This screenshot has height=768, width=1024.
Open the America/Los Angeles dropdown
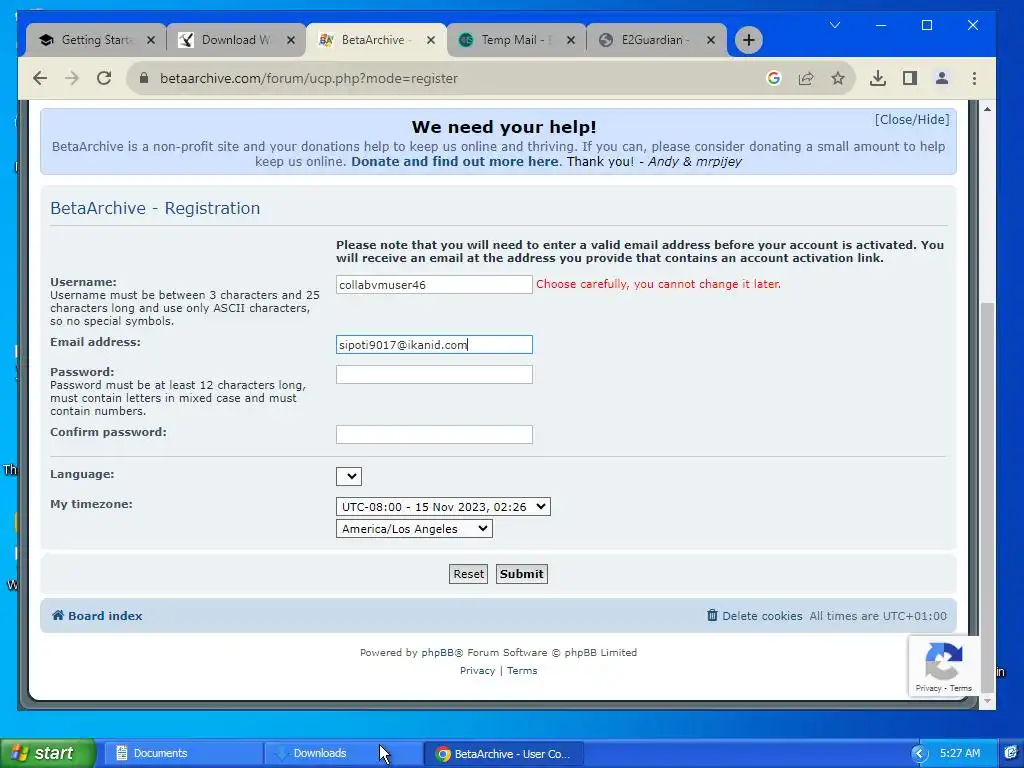point(414,529)
